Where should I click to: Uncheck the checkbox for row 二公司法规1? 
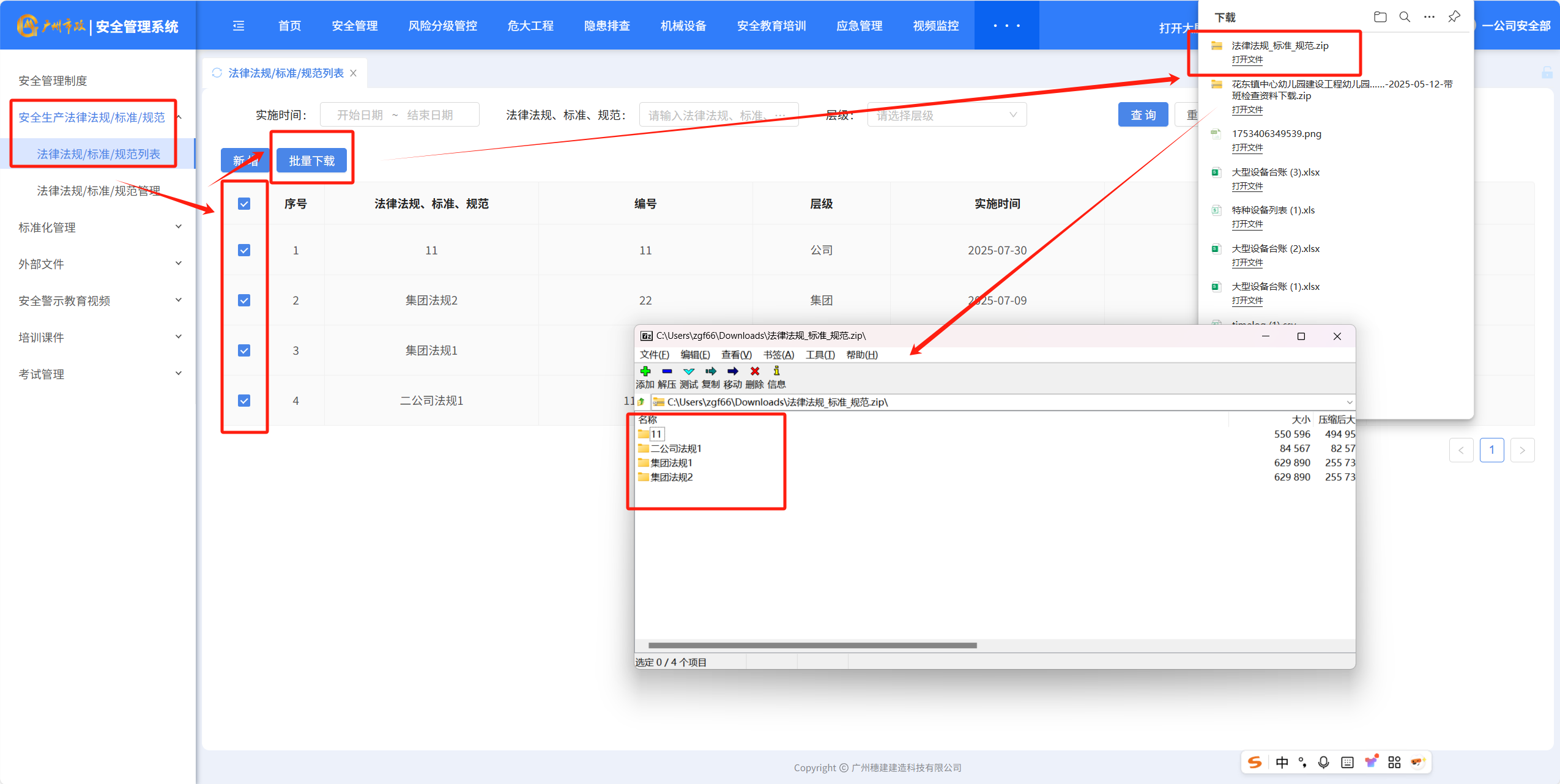coord(244,401)
